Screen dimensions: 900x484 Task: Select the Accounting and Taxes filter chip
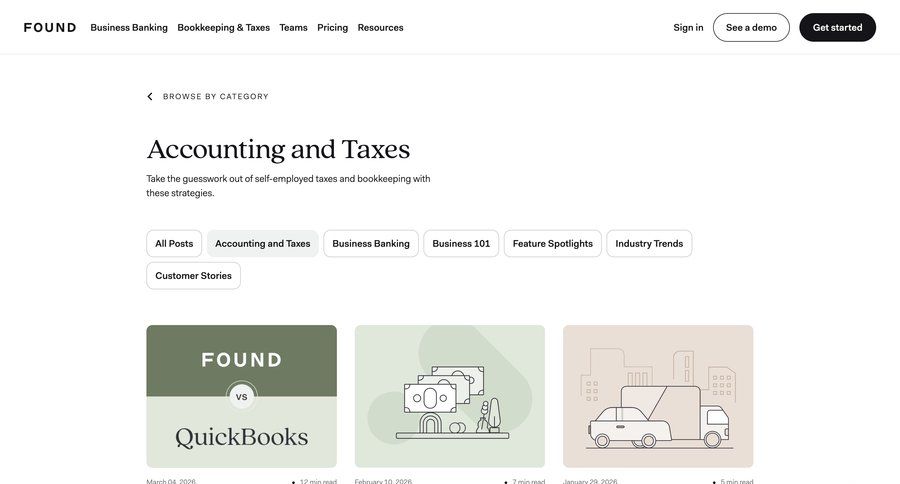tap(263, 243)
